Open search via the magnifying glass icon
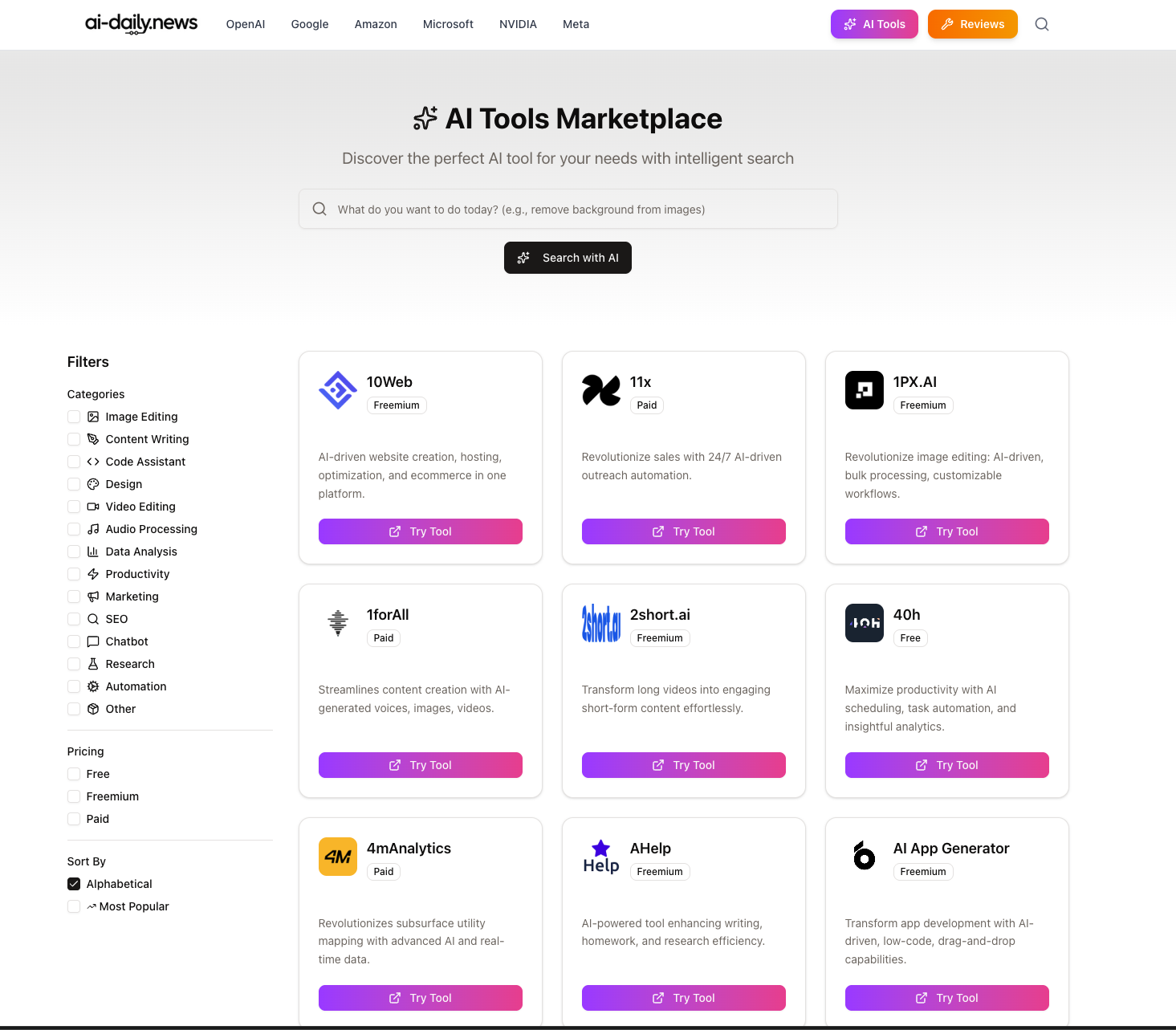The image size is (1176, 1030). [1042, 24]
